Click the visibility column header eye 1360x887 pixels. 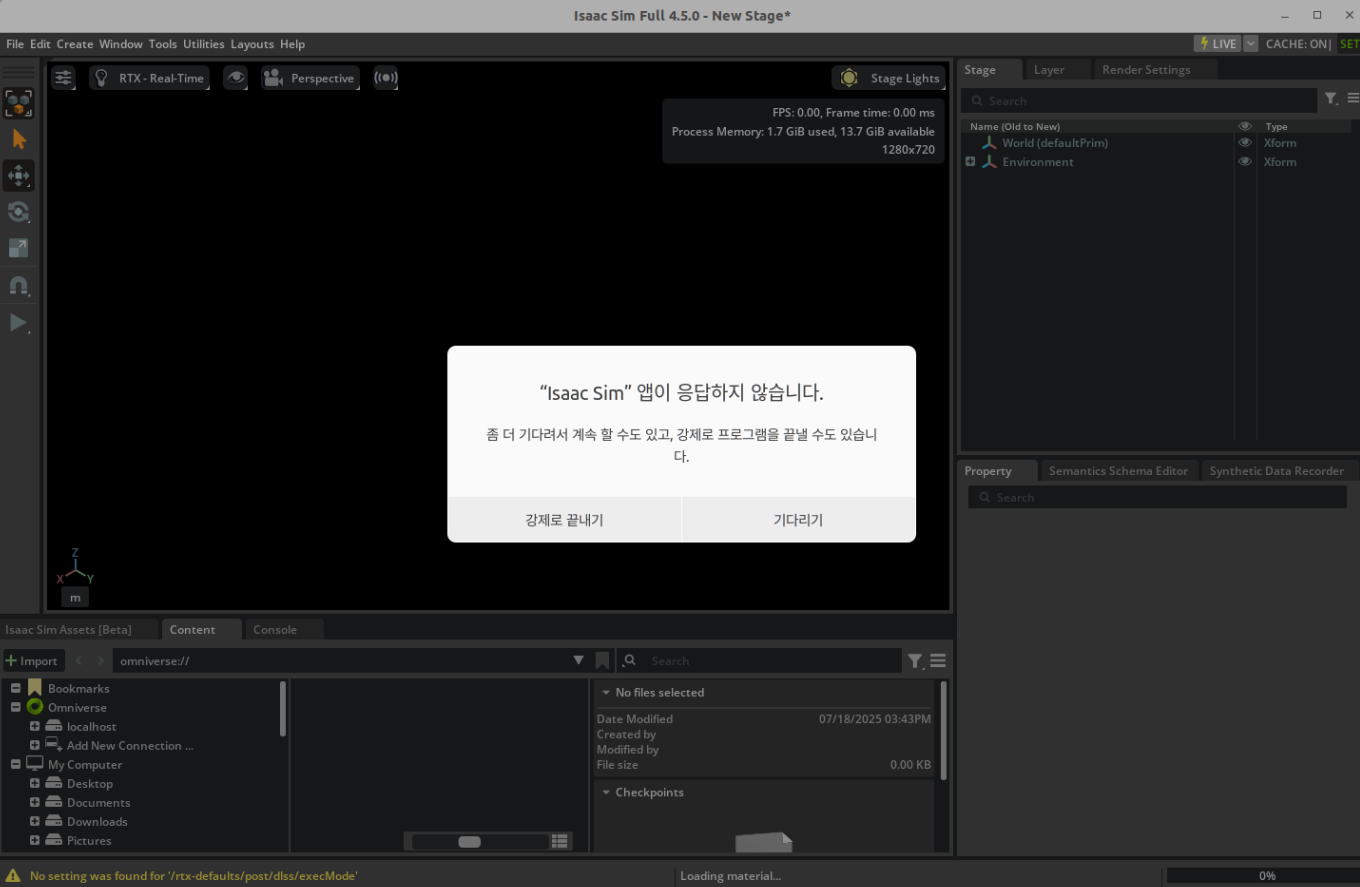click(x=1245, y=127)
